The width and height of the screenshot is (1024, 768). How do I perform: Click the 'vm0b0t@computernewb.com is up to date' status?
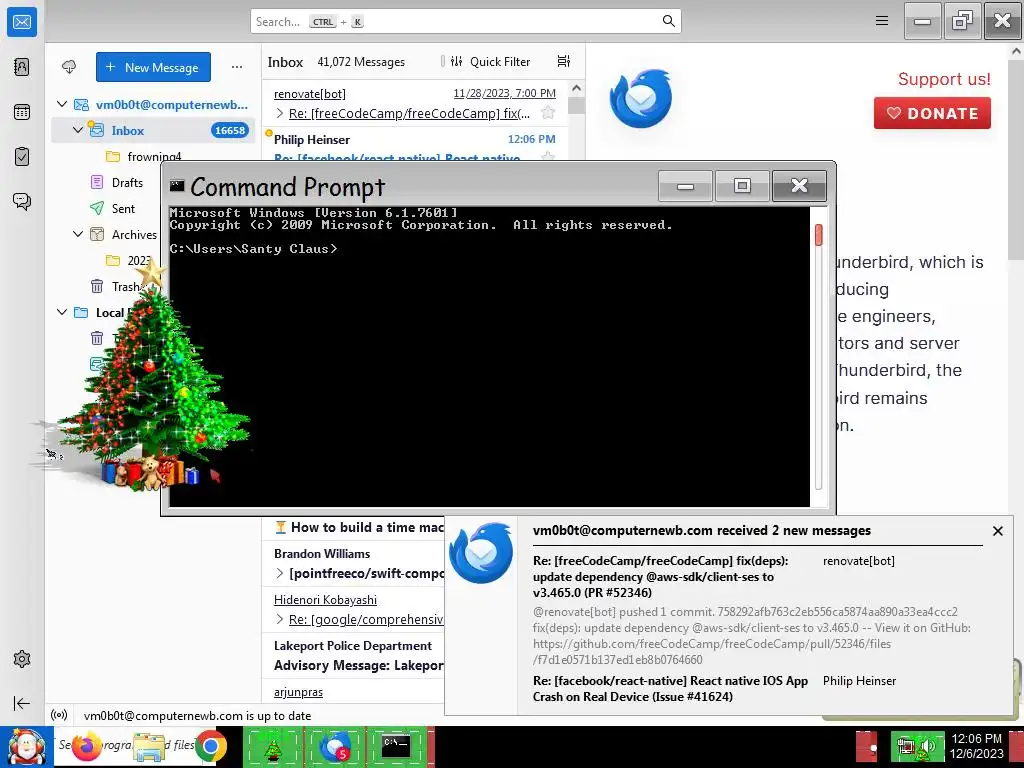(x=197, y=716)
